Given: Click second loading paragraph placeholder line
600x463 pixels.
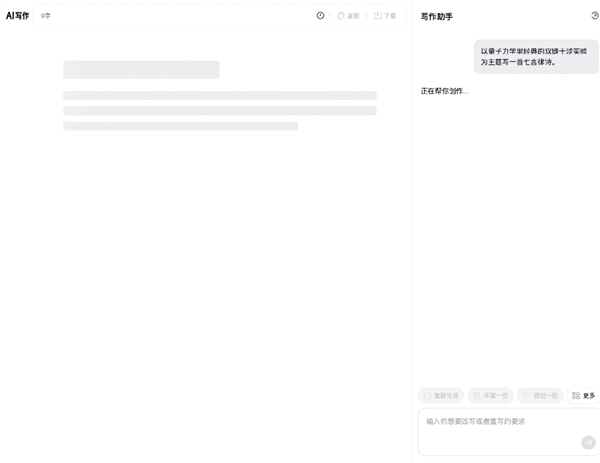Looking at the screenshot, I should (219, 111).
